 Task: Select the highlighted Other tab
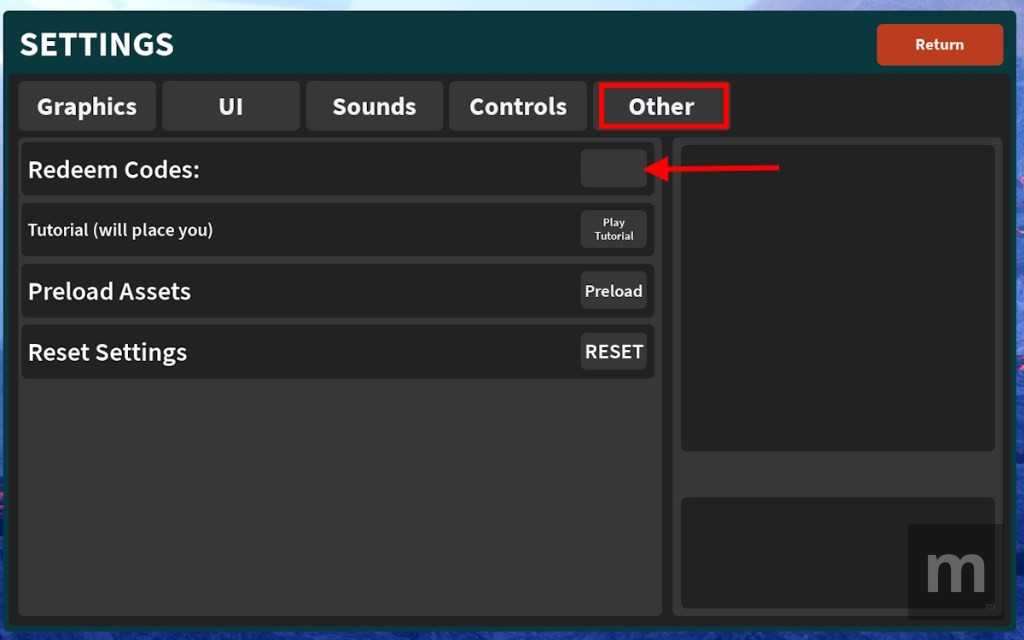click(662, 107)
